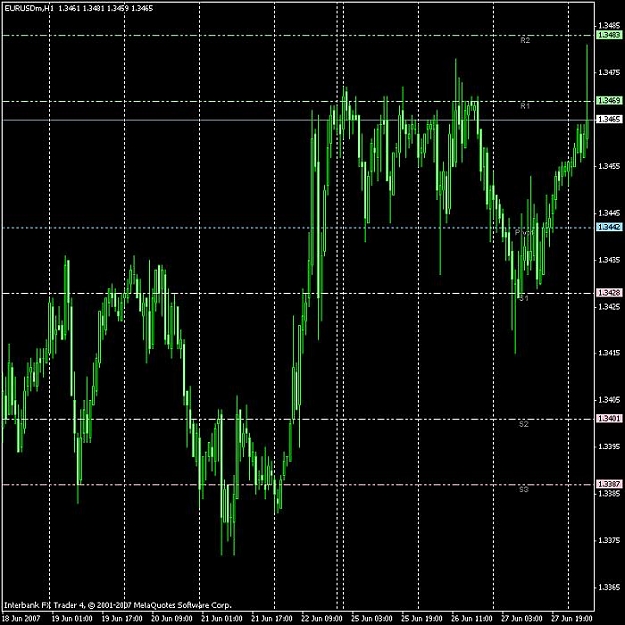Click the 21 Jun 01:00 time label
This screenshot has height=625, width=625.
[222, 619]
